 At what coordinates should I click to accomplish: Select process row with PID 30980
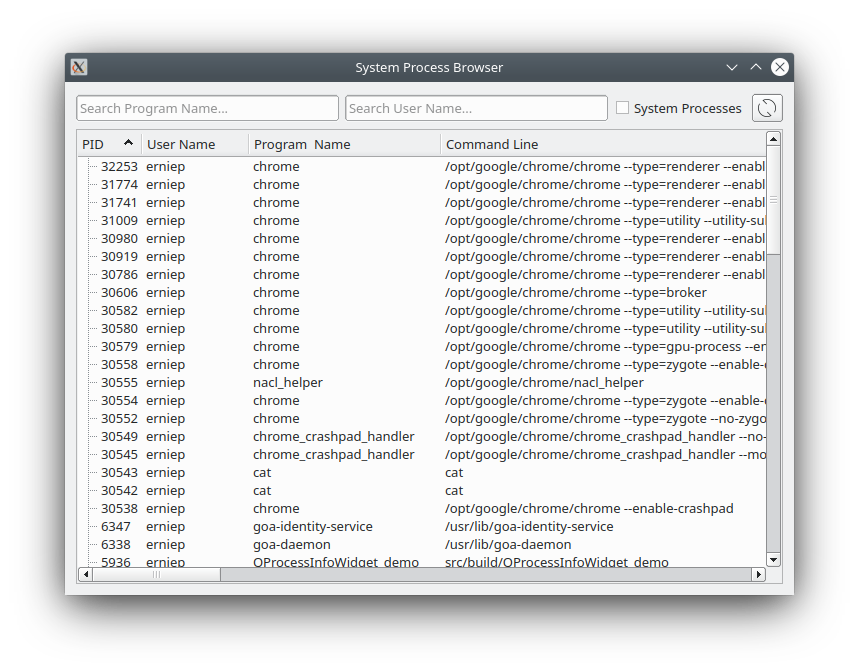click(422, 239)
